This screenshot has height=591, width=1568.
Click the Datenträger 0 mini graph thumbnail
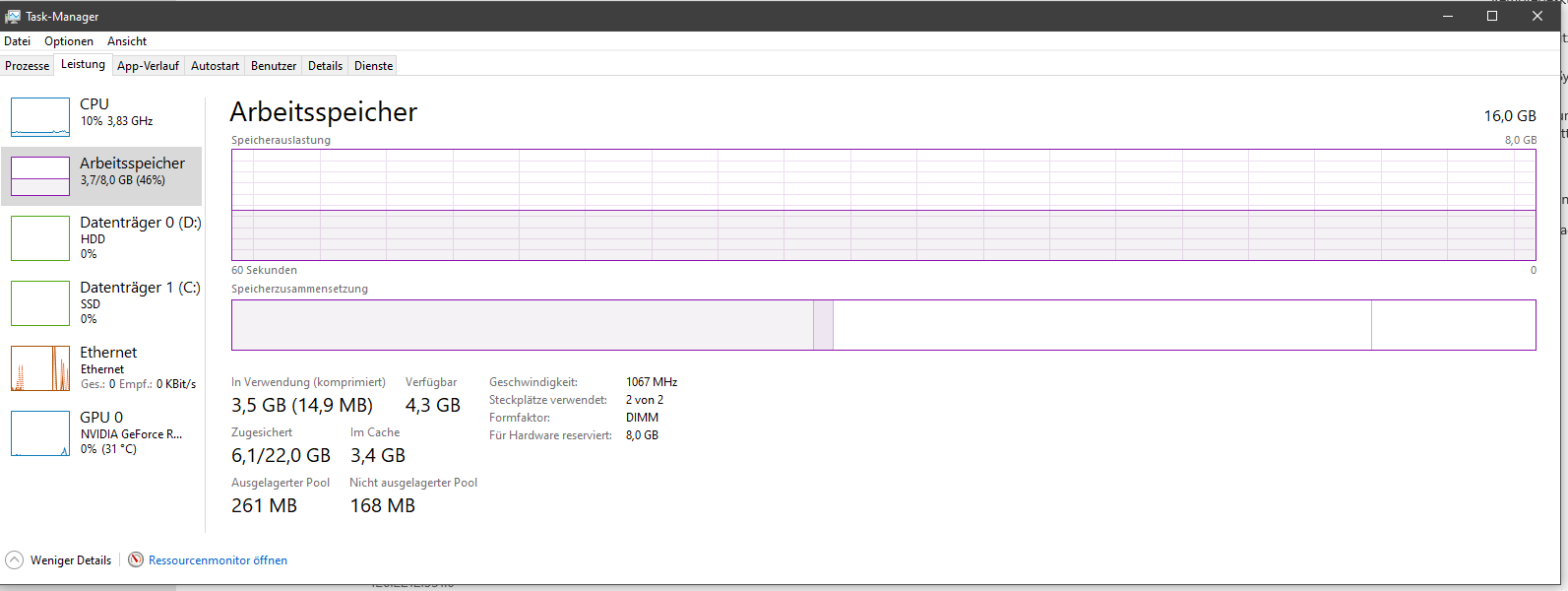tap(40, 238)
